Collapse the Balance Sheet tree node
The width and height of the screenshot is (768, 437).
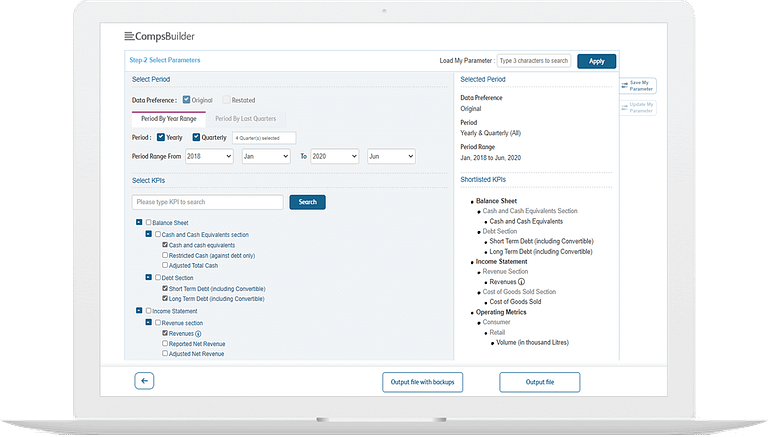click(x=139, y=222)
